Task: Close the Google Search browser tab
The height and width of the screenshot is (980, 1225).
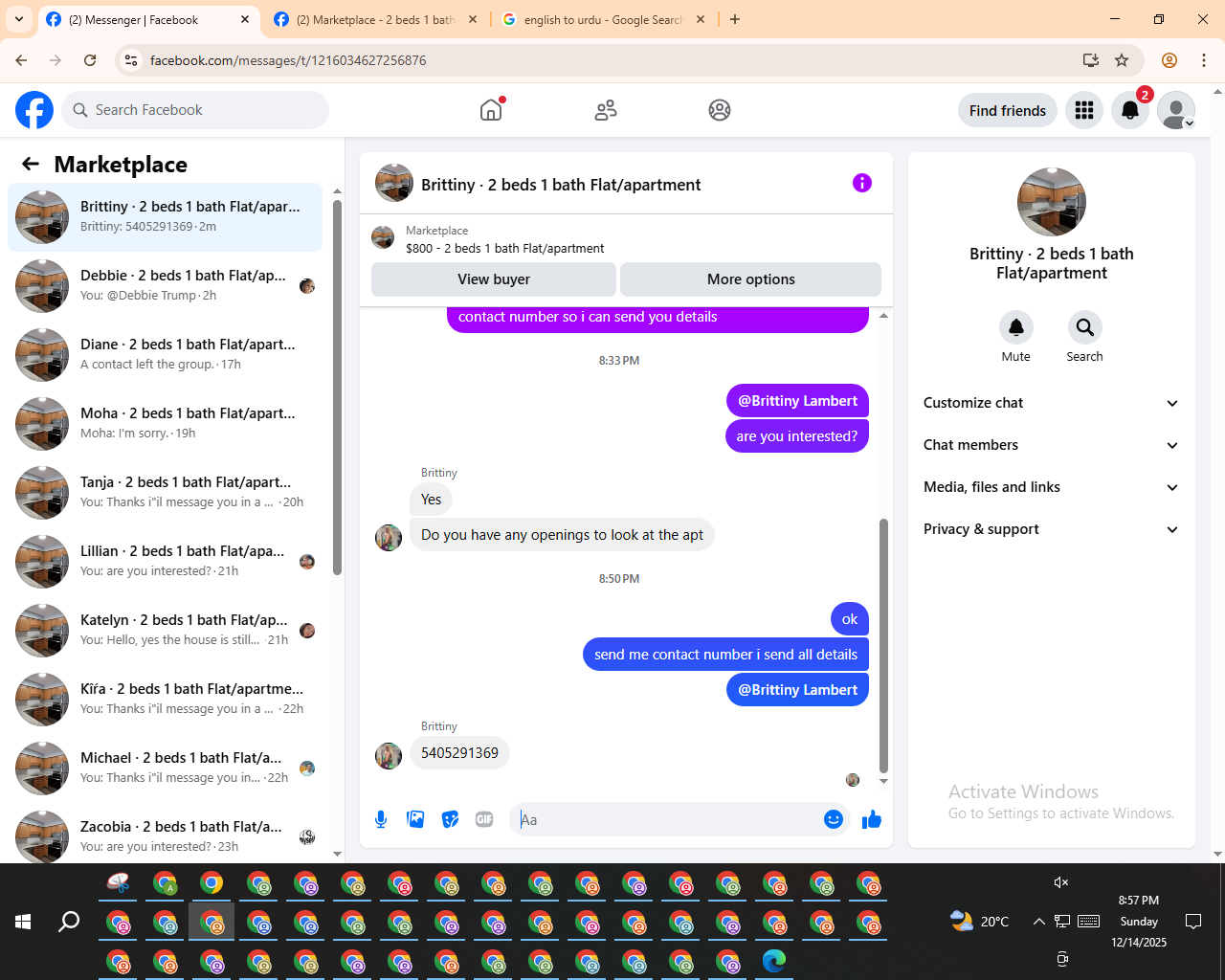Action: click(701, 19)
